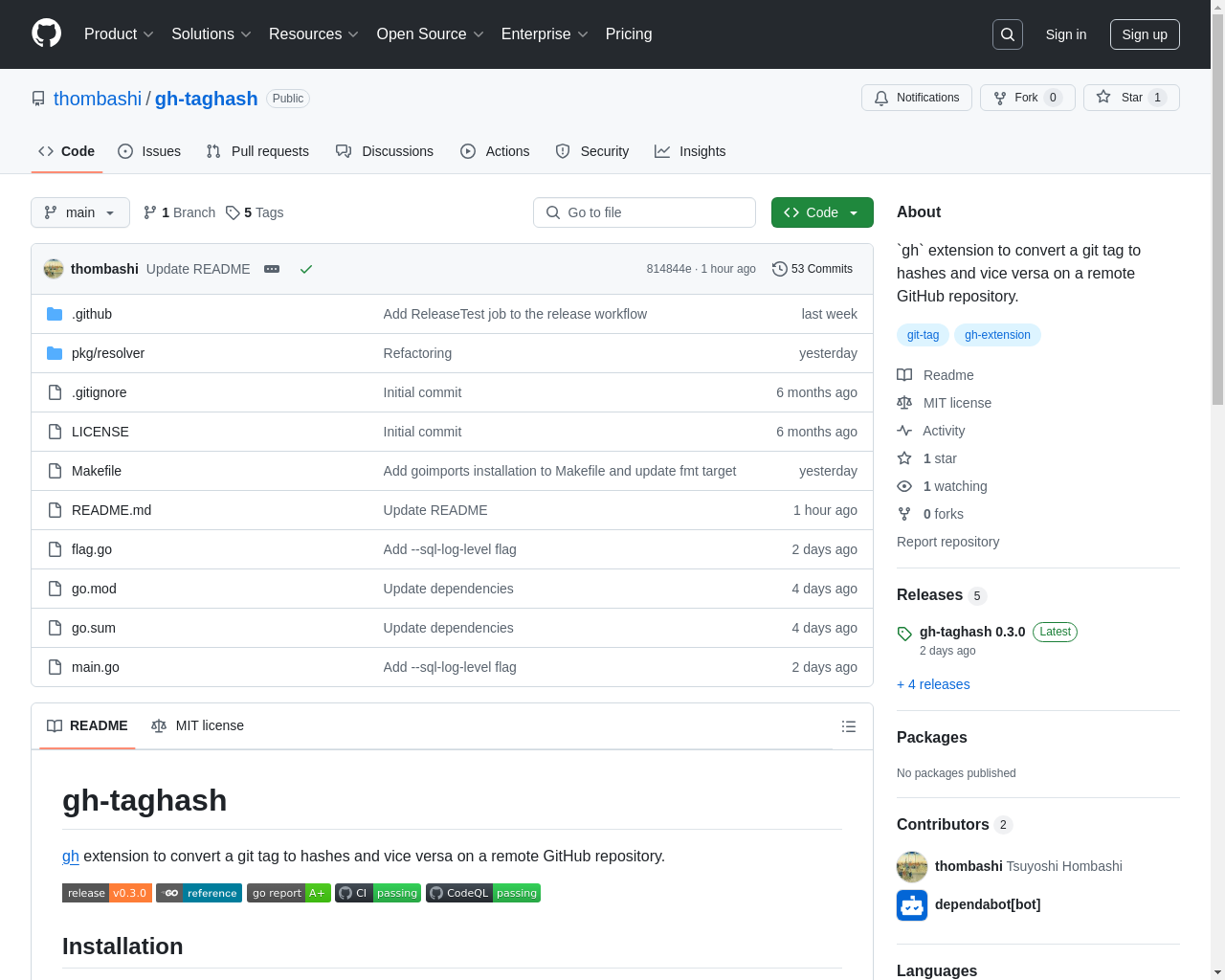Open the README outline list icon
This screenshot has height=980, width=1225.
[x=848, y=726]
